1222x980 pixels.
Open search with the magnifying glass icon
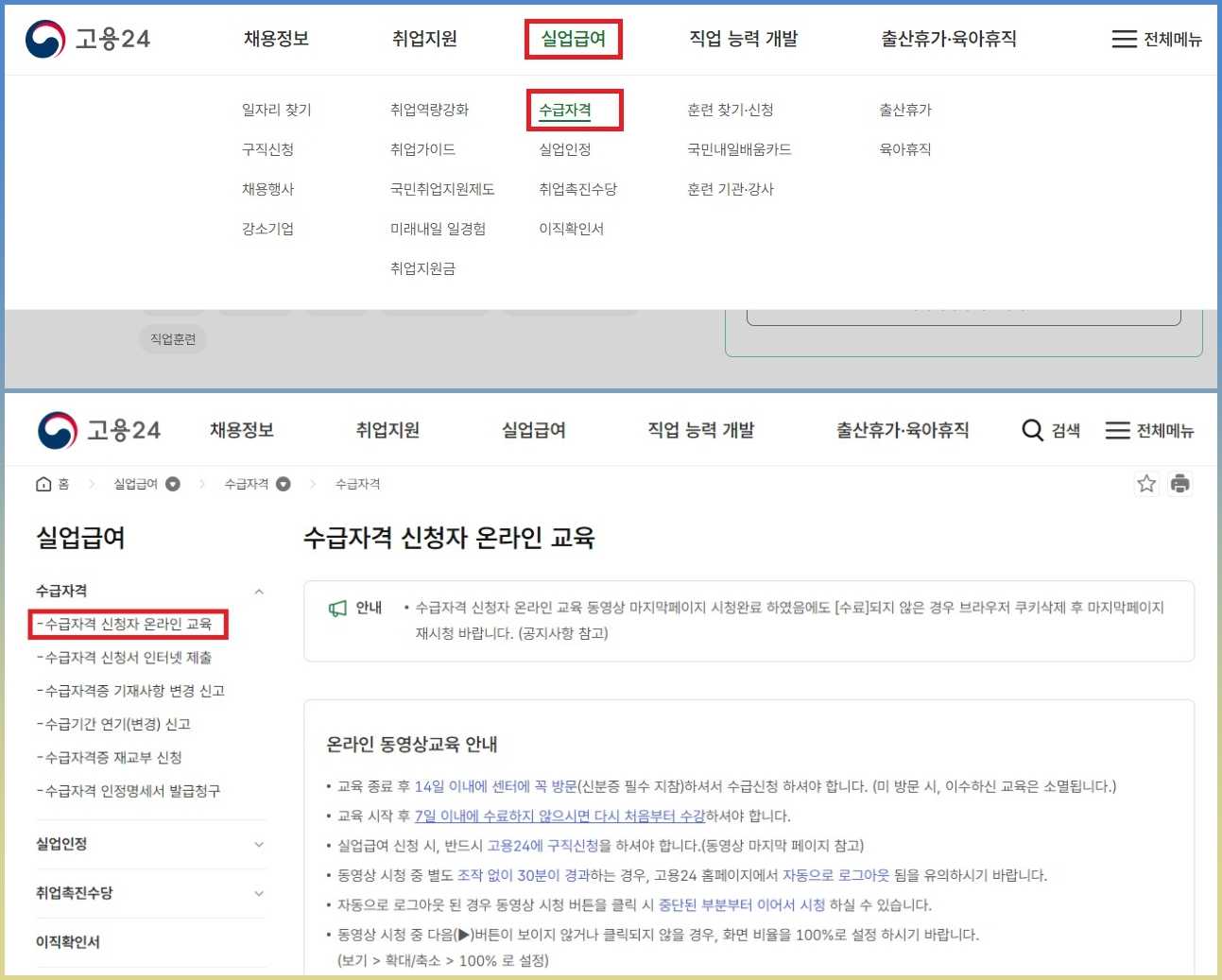coord(1031,430)
